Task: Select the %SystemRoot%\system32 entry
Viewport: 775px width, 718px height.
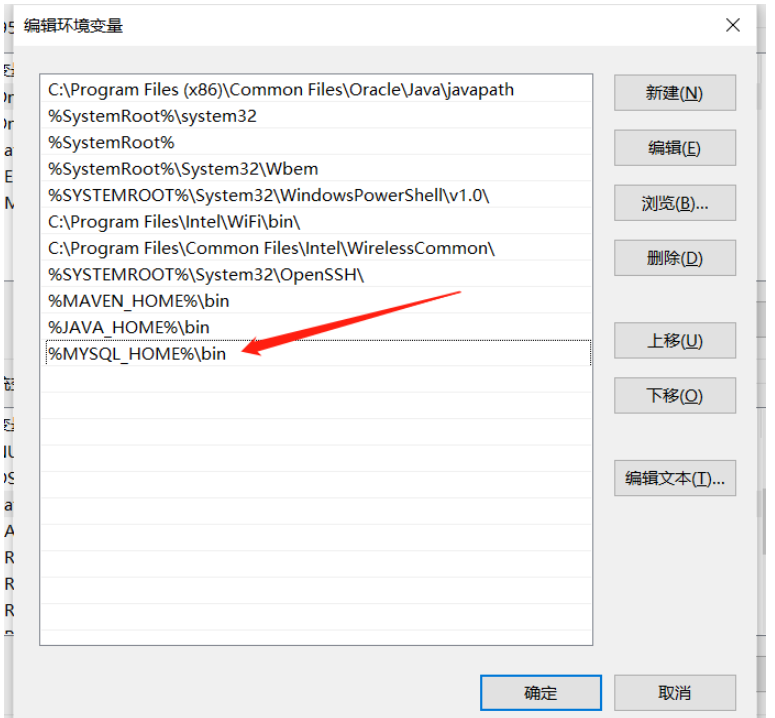Action: coord(316,116)
